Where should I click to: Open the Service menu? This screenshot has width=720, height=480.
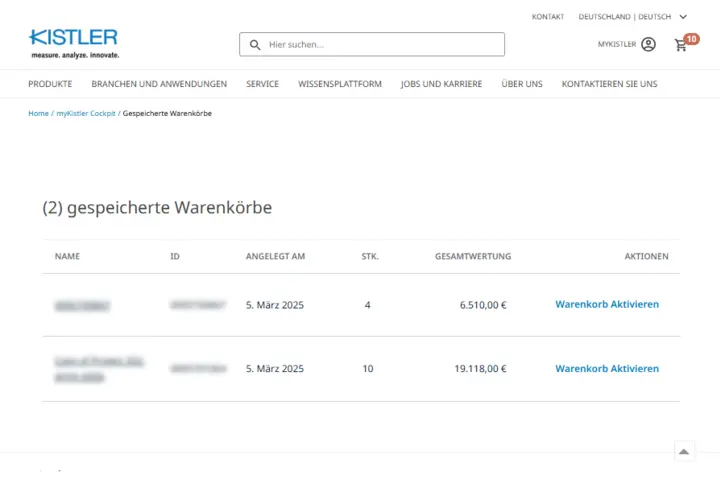pos(262,84)
